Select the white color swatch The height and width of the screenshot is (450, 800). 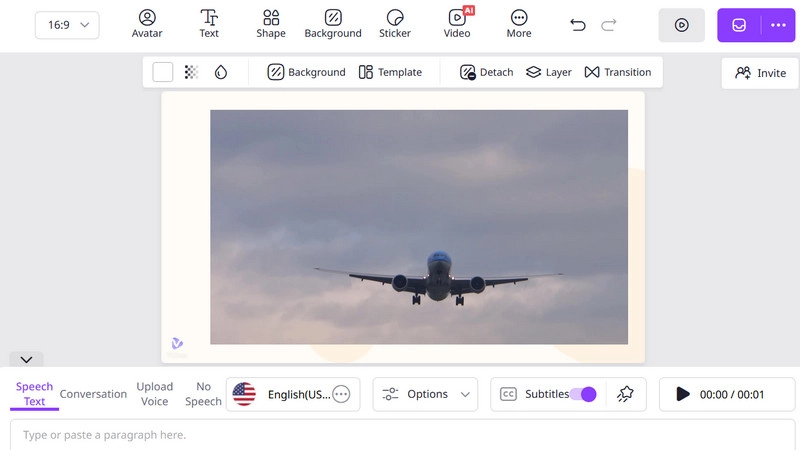(x=163, y=72)
